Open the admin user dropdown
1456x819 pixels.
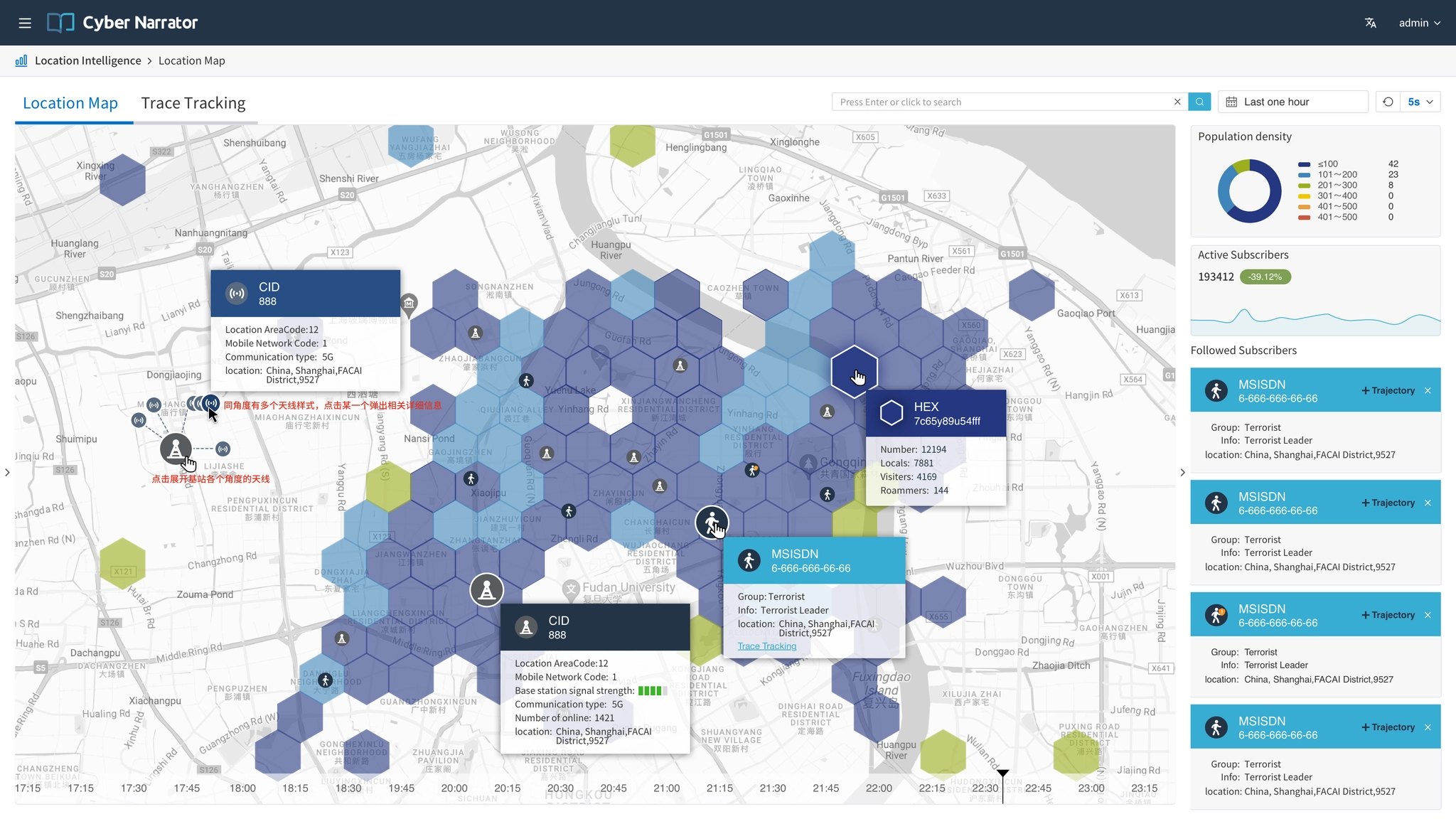[x=1419, y=23]
